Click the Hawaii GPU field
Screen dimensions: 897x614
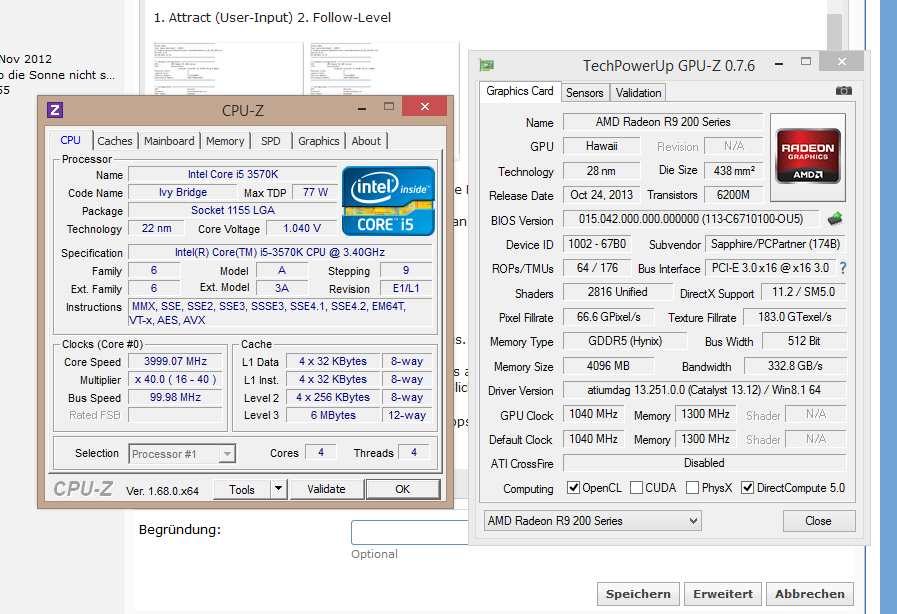coord(601,146)
